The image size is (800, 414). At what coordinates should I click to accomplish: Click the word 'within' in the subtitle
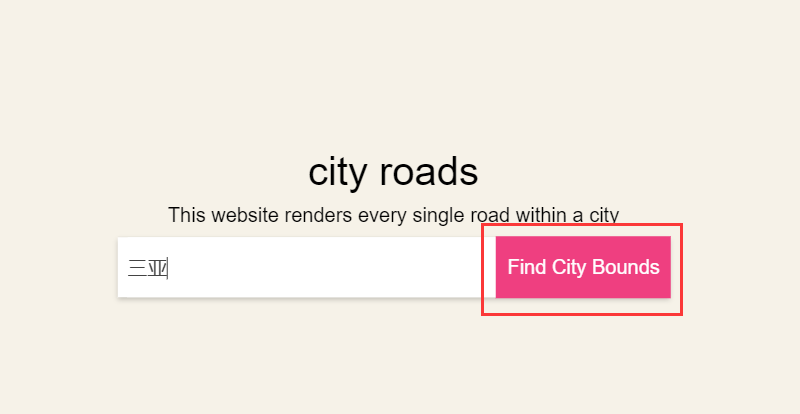tap(541, 215)
